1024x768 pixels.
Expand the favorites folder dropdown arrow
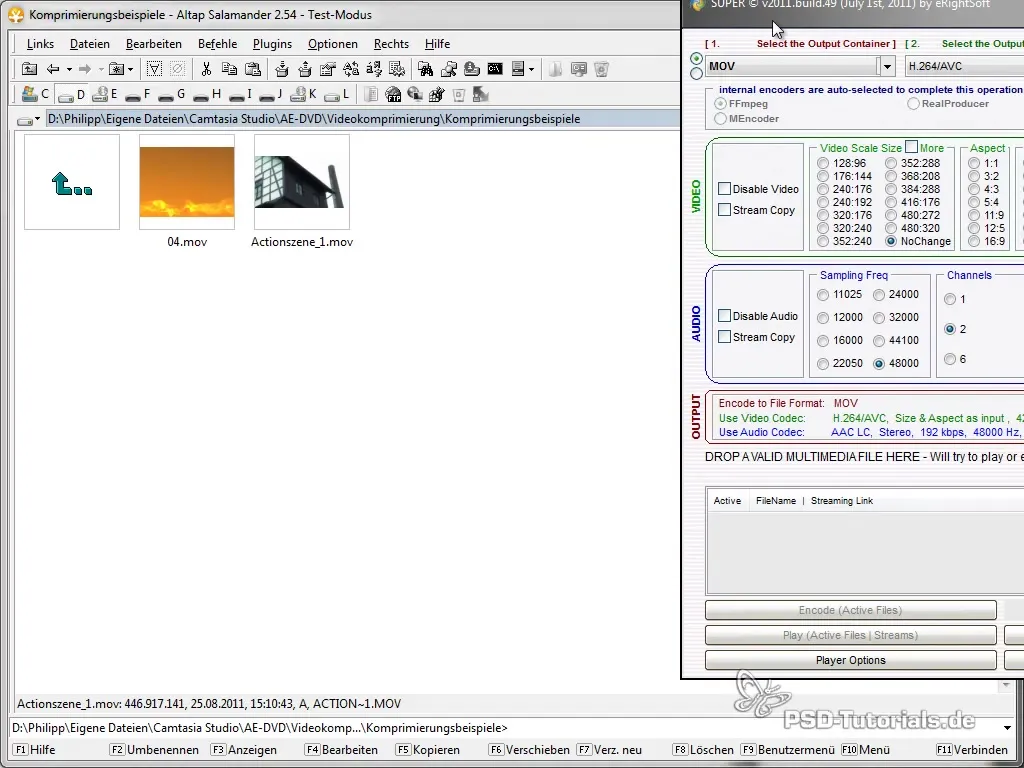pyautogui.click(x=131, y=69)
